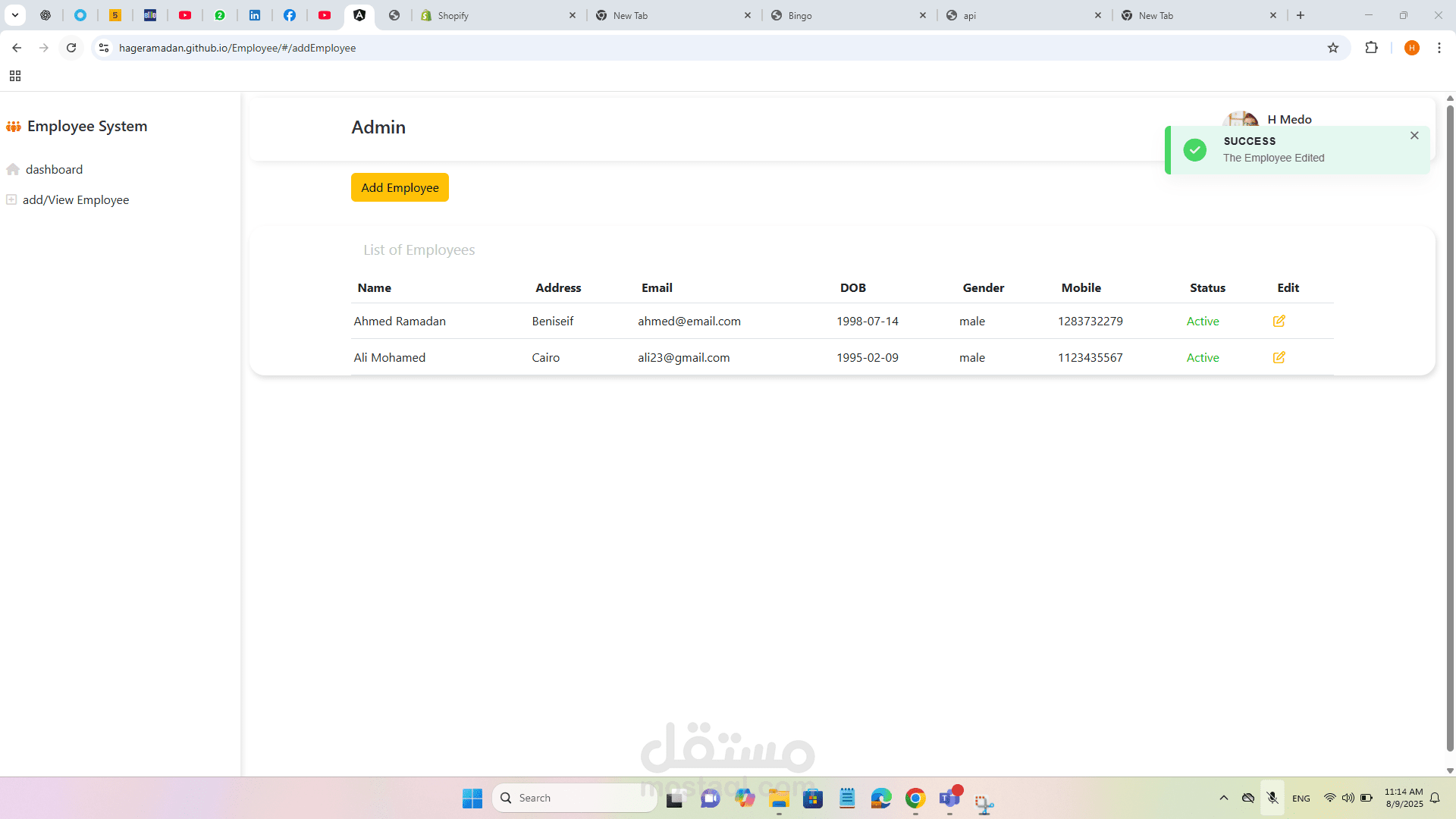Click the Add Employee button
This screenshot has height=819, width=1456.
click(400, 187)
